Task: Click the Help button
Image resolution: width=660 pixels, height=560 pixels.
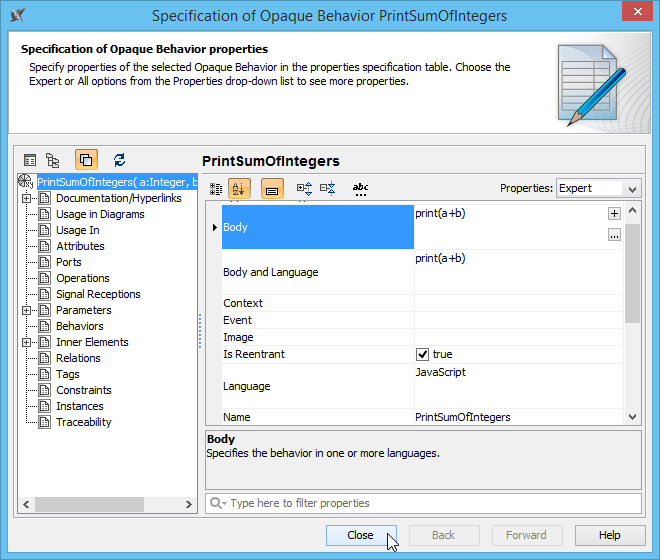Action: [610, 535]
